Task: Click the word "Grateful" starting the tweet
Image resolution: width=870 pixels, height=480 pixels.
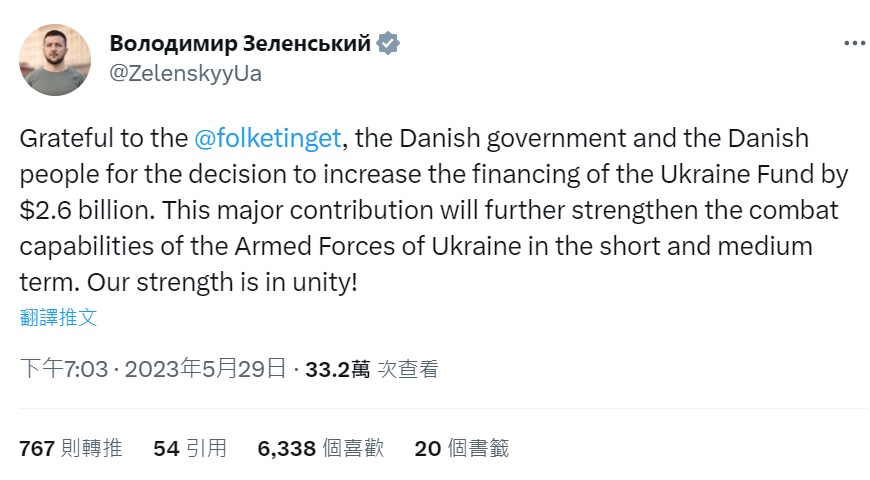Action: tap(64, 138)
